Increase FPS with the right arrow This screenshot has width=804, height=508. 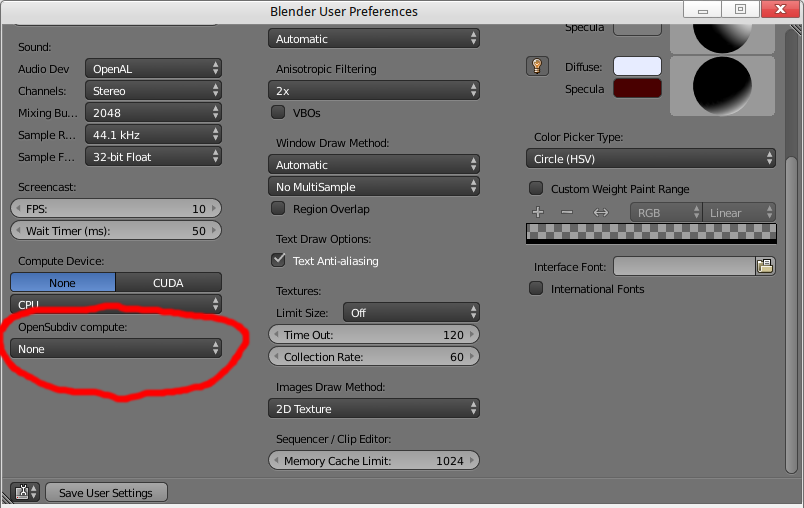[x=214, y=209]
